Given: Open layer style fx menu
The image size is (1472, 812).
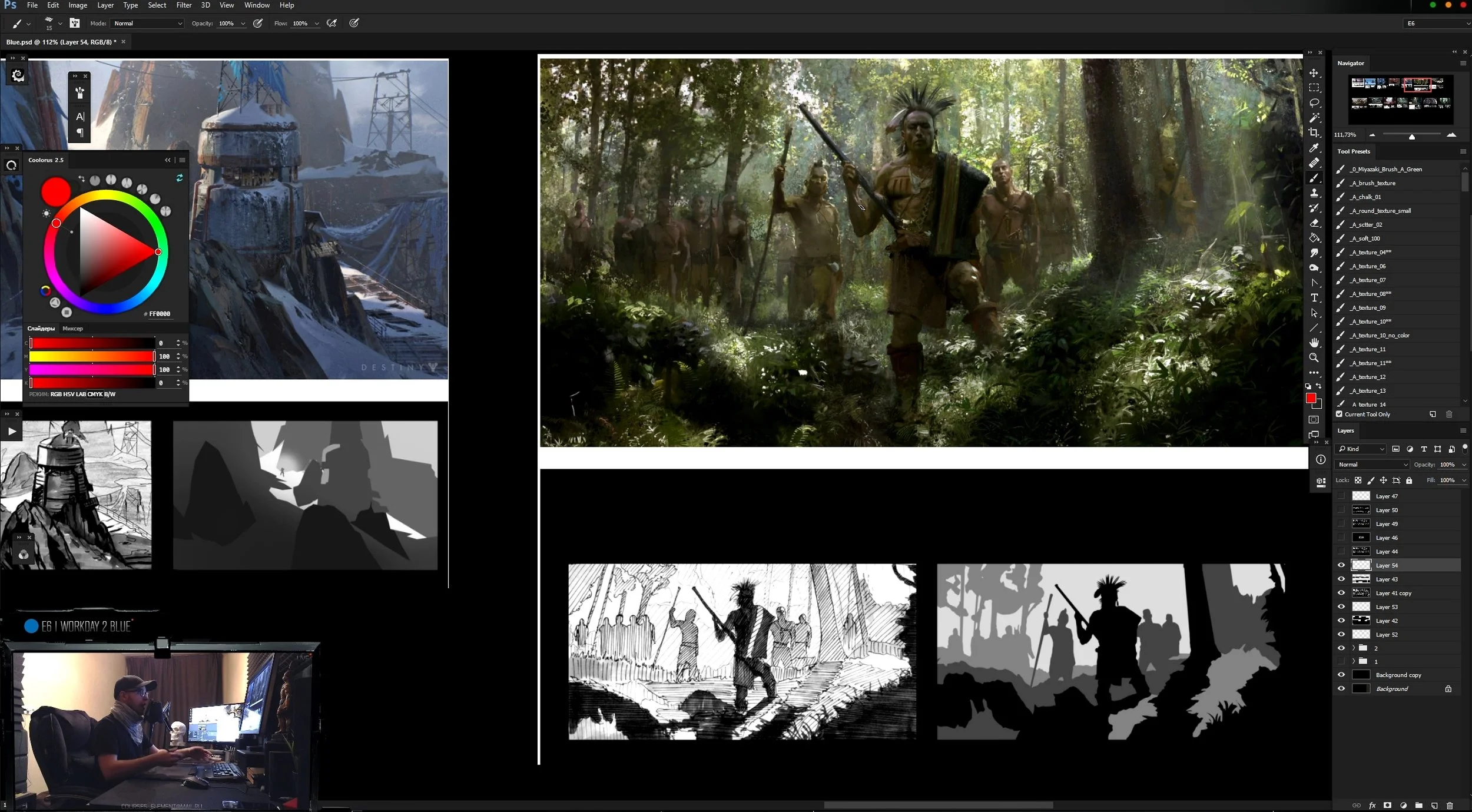Looking at the screenshot, I should (1372, 805).
